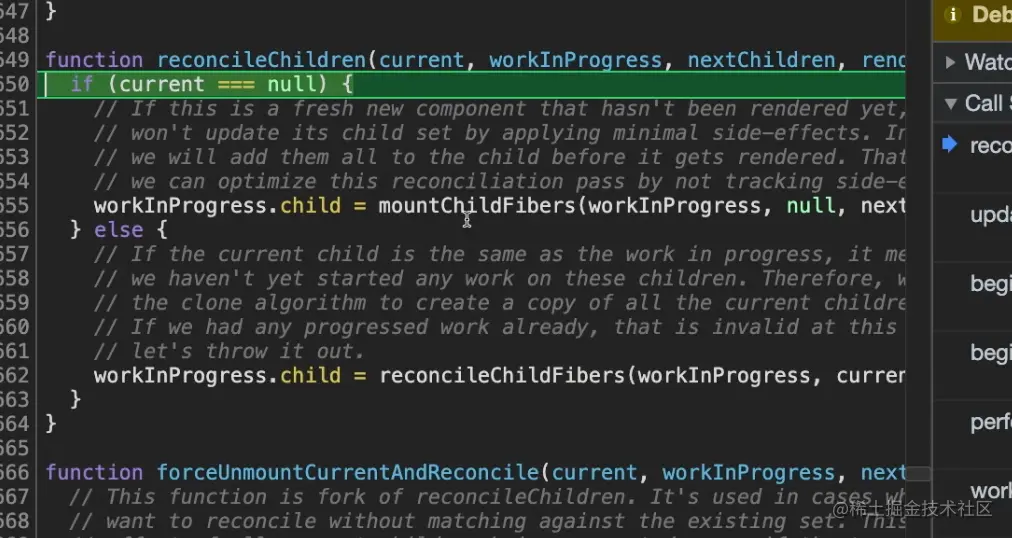
Task: Click the forceUnmountCurrentAndReconcile function name
Action: pos(348,473)
